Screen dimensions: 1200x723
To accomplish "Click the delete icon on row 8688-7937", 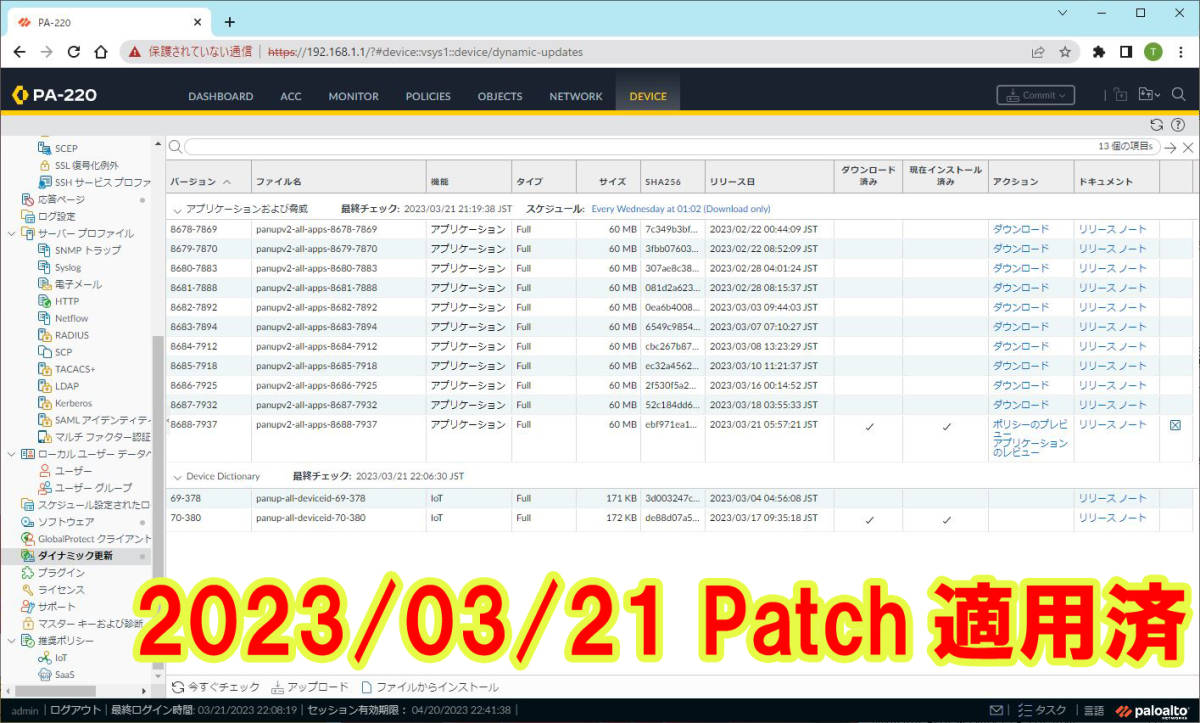I will 1175,425.
